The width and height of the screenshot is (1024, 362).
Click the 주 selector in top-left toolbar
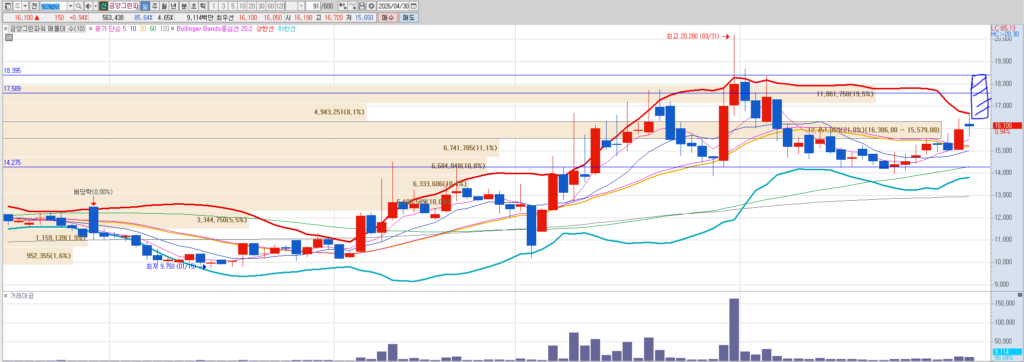[18, 6]
